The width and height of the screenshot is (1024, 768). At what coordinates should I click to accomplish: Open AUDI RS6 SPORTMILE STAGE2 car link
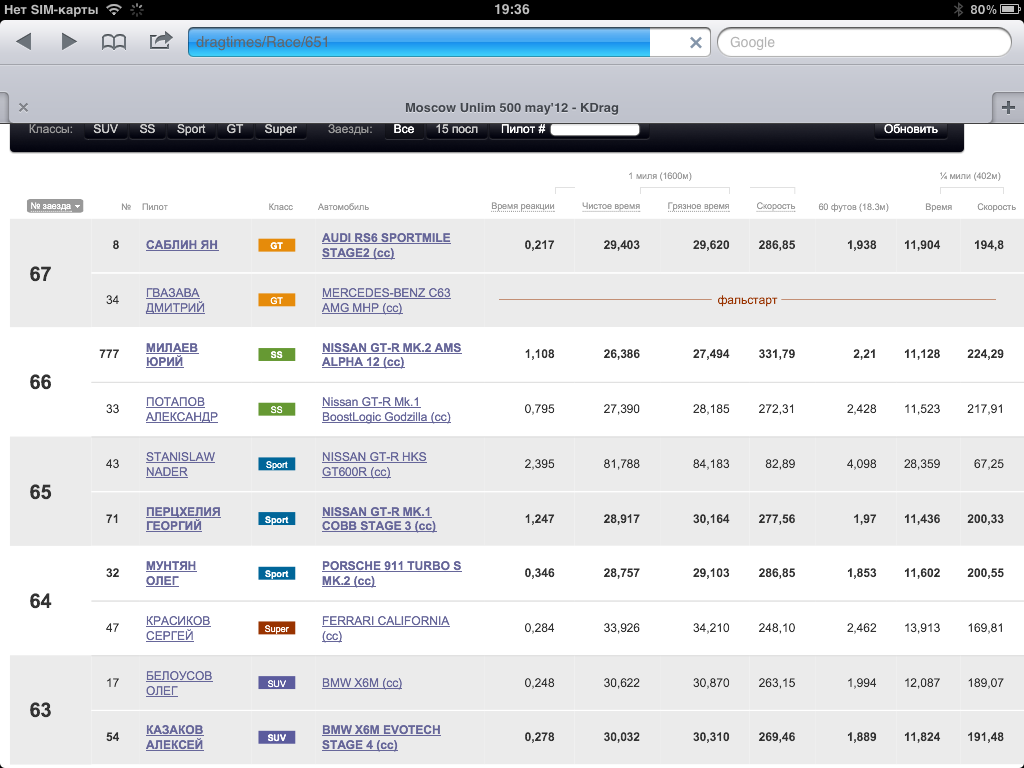pyautogui.click(x=386, y=246)
